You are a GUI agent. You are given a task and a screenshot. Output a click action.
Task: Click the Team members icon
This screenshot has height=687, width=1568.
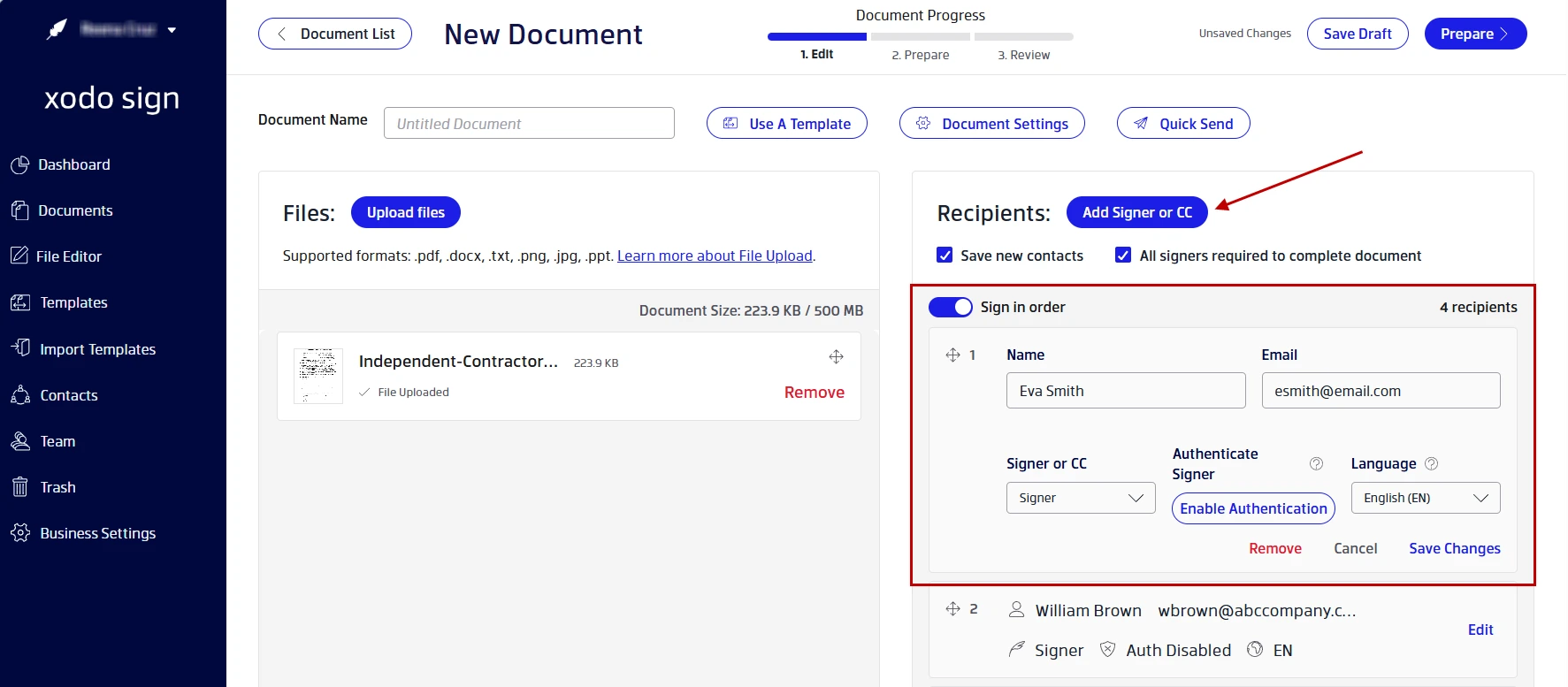(19, 440)
